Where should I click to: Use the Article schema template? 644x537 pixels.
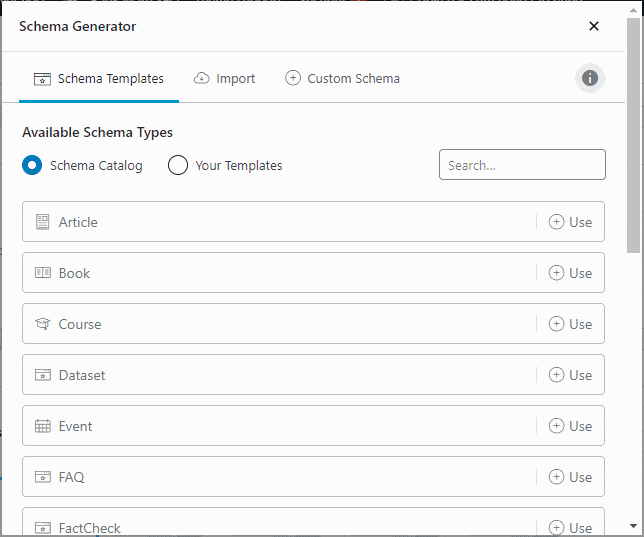pos(570,222)
